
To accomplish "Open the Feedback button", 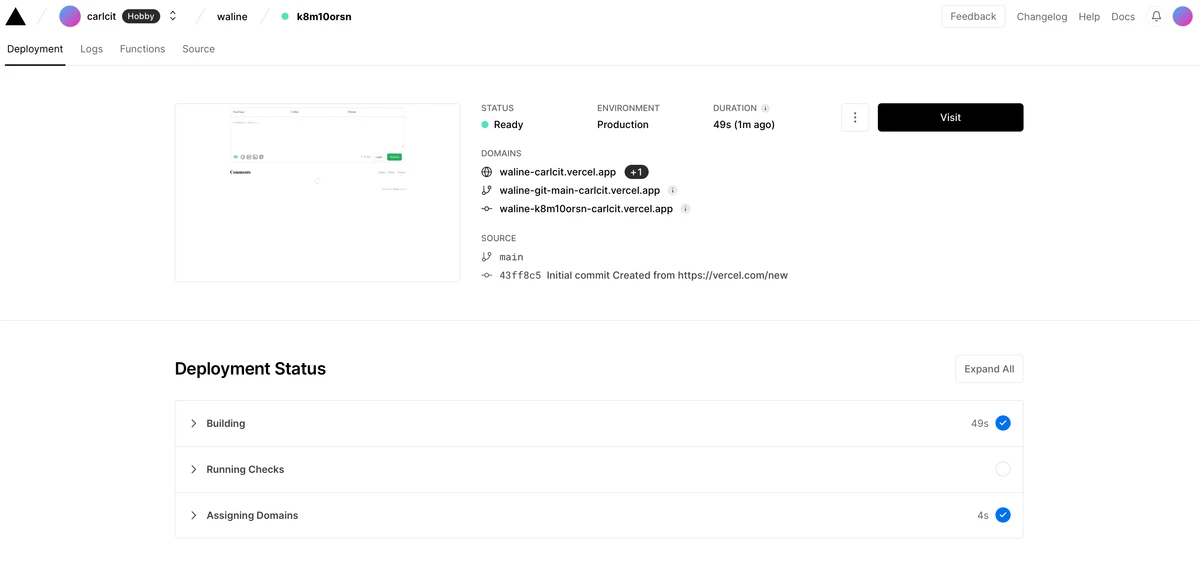I will (973, 16).
